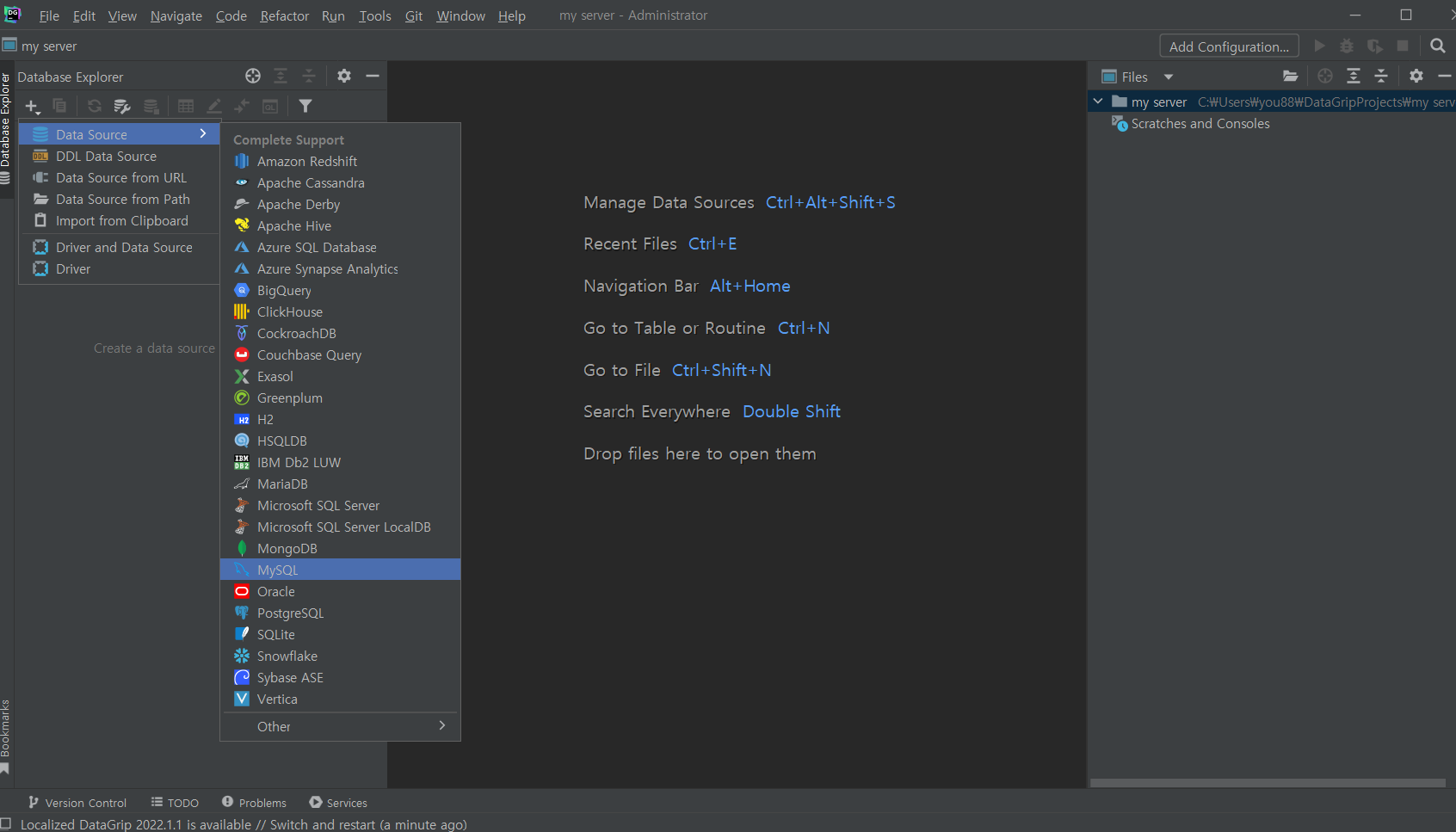Viewport: 1456px width, 832px height.
Task: Select MongoDB from data source list
Action: pos(341,548)
